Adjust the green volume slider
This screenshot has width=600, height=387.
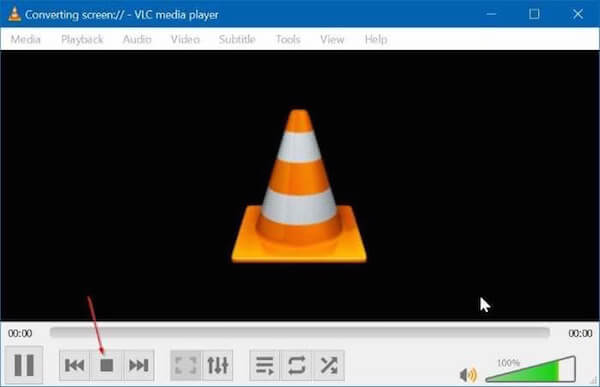(531, 369)
